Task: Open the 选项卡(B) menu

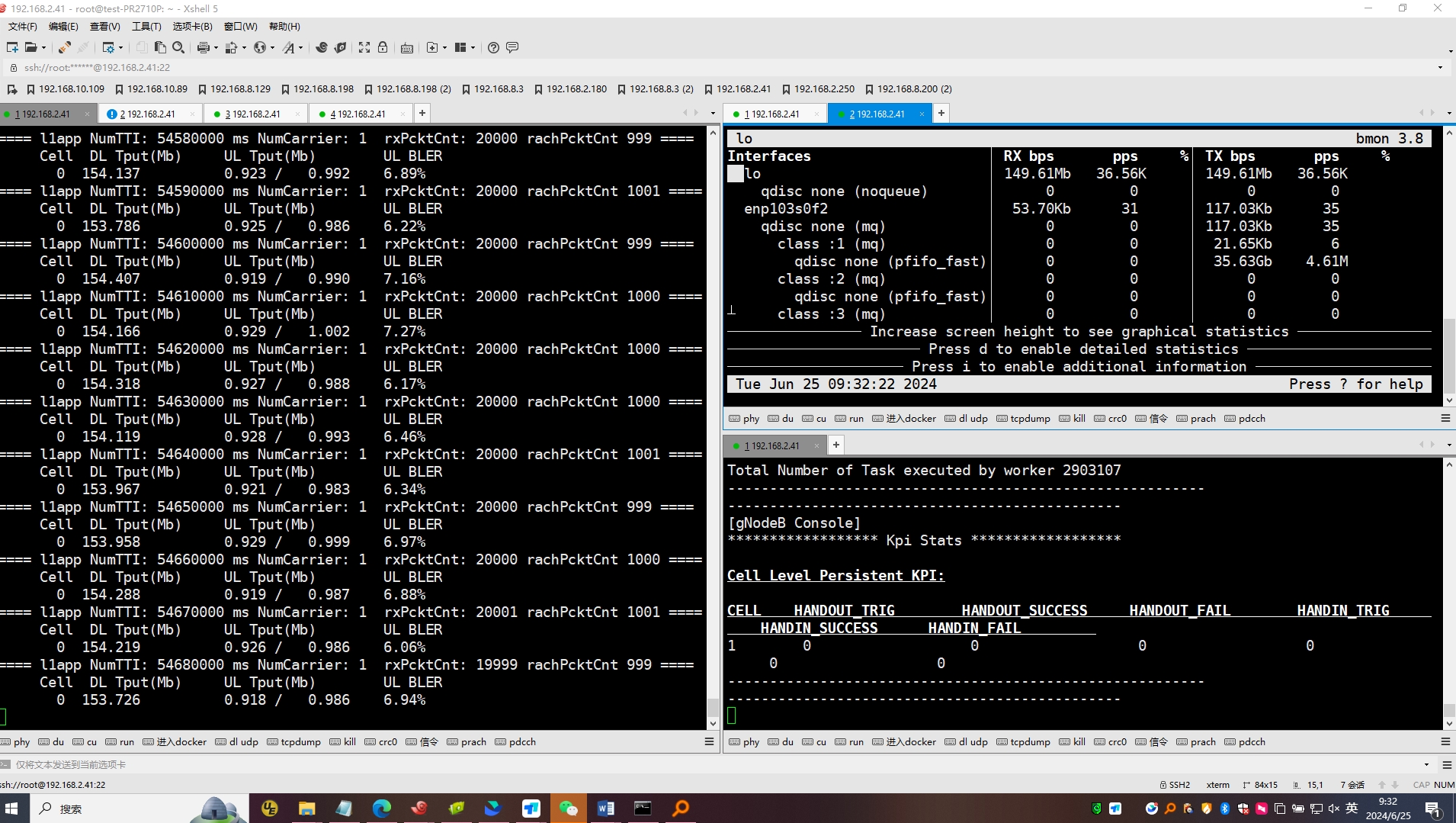Action: click(x=193, y=26)
